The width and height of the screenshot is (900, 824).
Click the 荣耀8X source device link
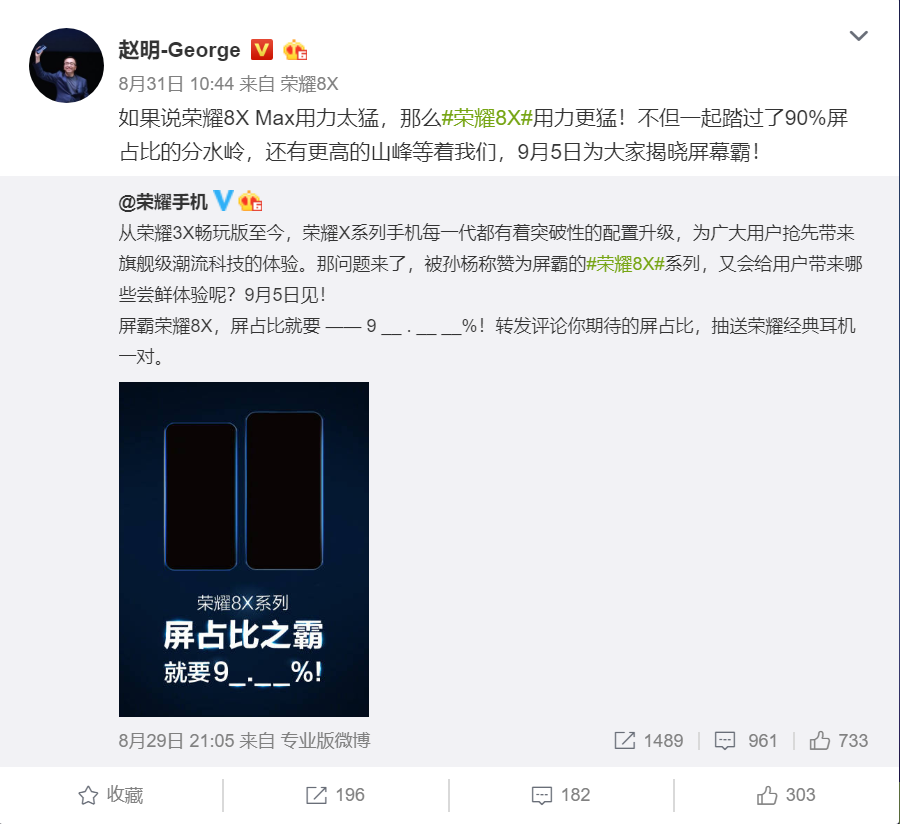pos(309,84)
